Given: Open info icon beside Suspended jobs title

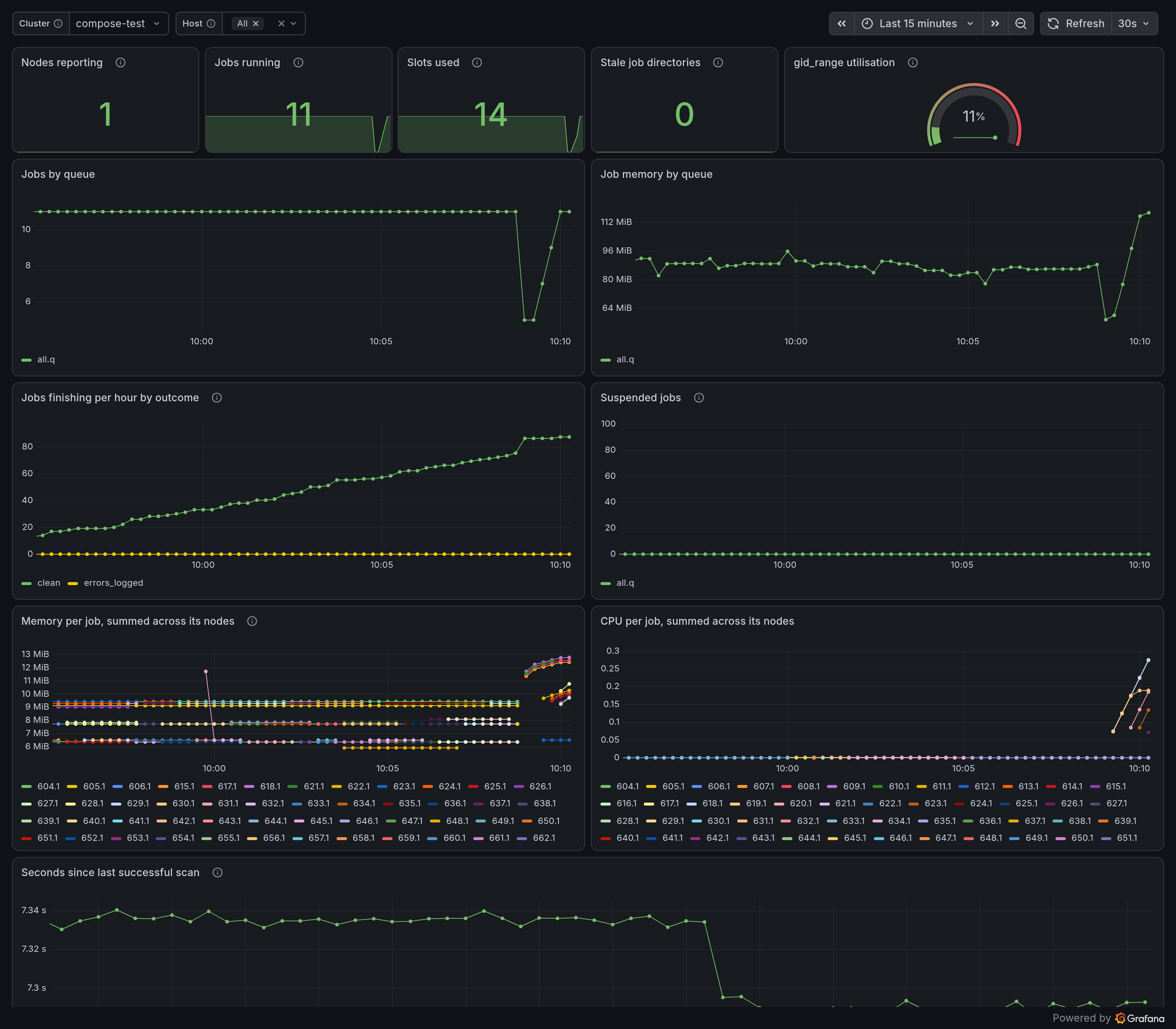Looking at the screenshot, I should pyautogui.click(x=699, y=398).
